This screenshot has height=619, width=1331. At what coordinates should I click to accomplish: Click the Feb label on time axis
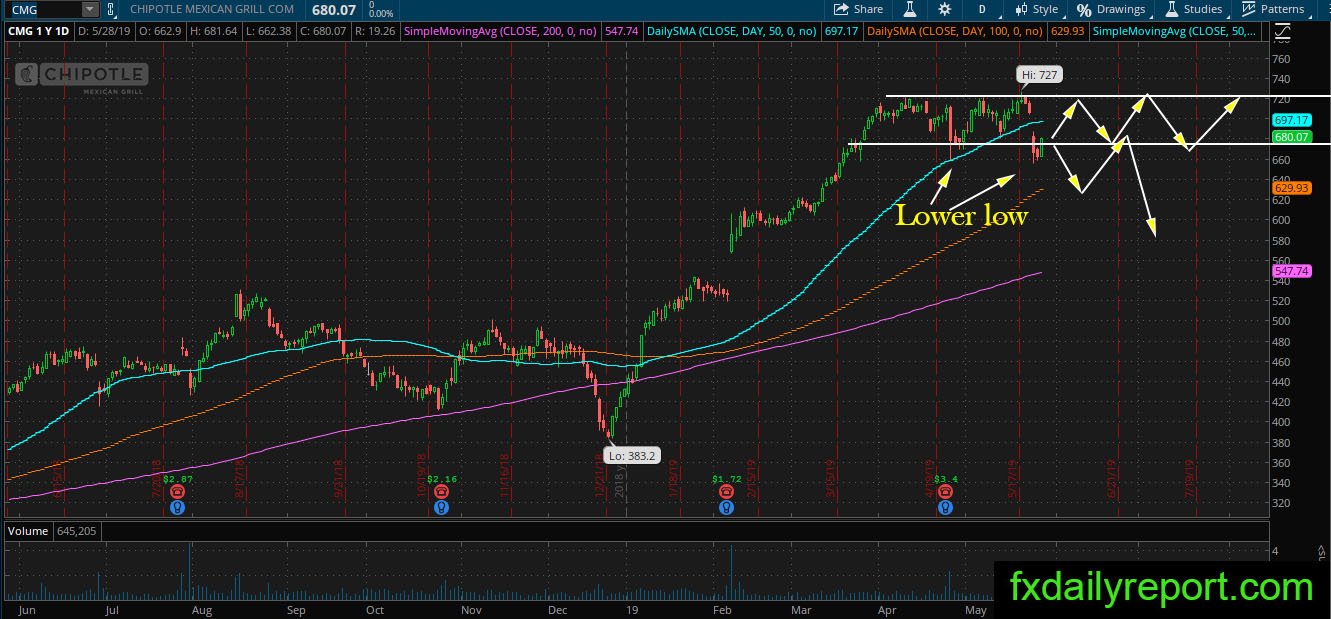coord(721,609)
